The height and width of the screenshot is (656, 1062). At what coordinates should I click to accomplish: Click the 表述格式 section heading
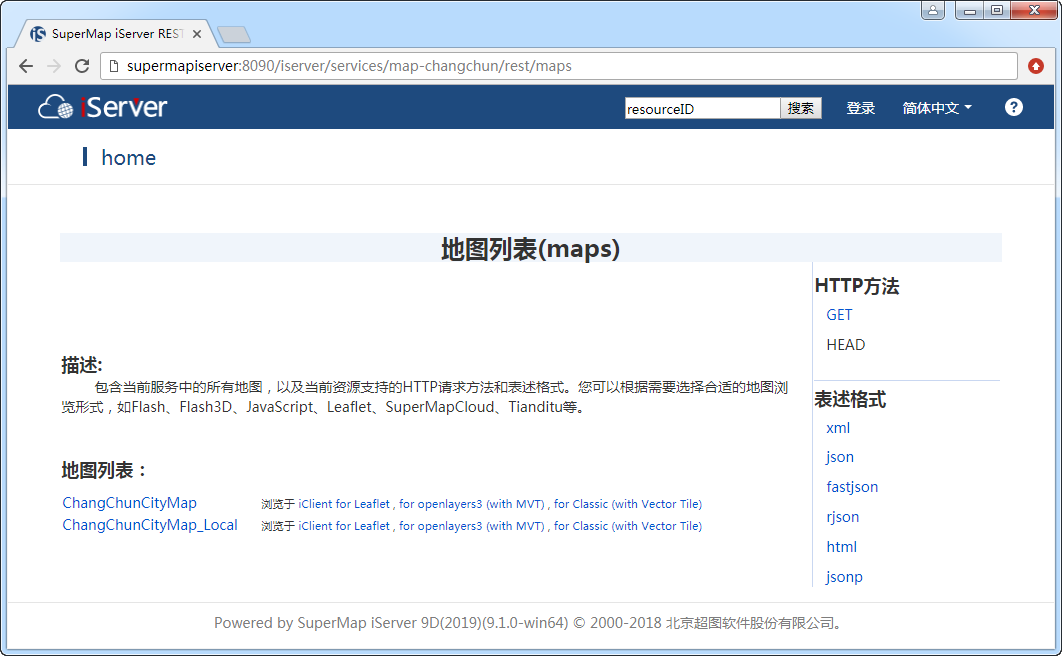850,399
